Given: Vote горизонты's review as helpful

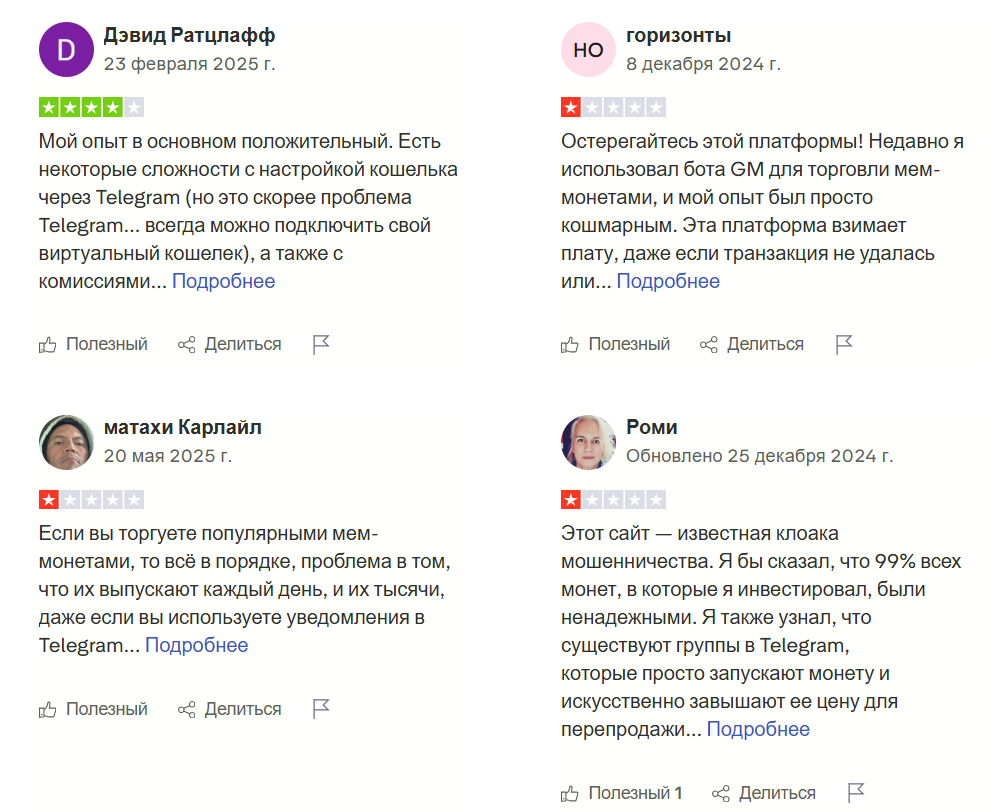Looking at the screenshot, I should coord(615,343).
